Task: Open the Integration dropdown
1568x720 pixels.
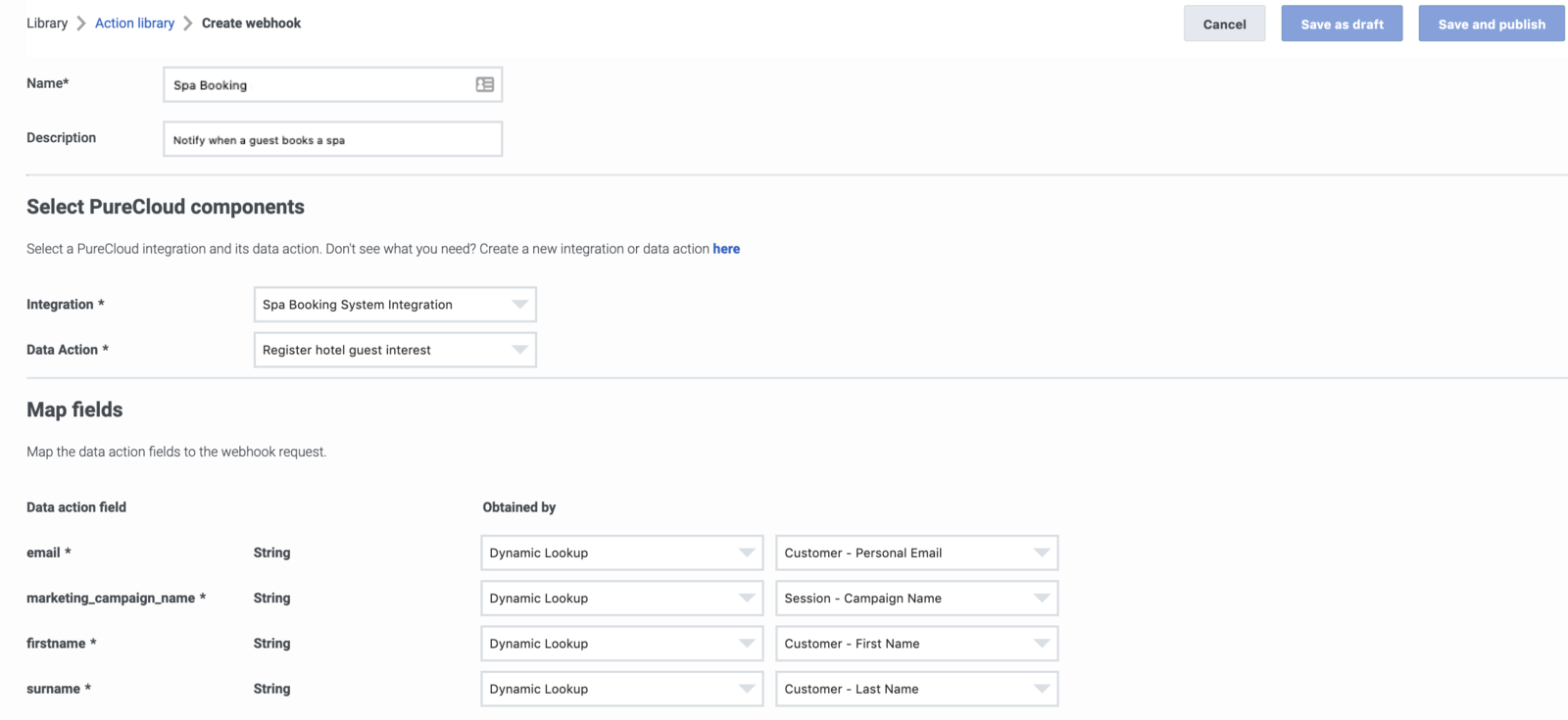Action: pos(395,305)
